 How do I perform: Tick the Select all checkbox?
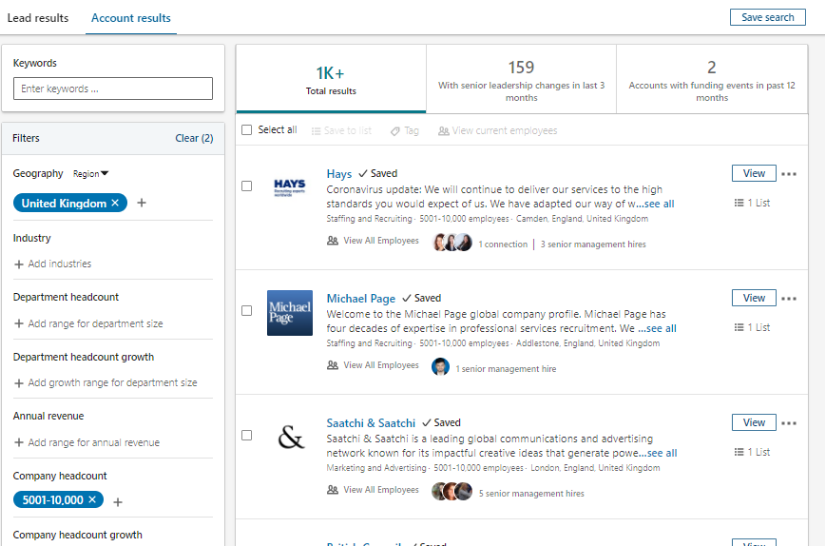click(247, 129)
